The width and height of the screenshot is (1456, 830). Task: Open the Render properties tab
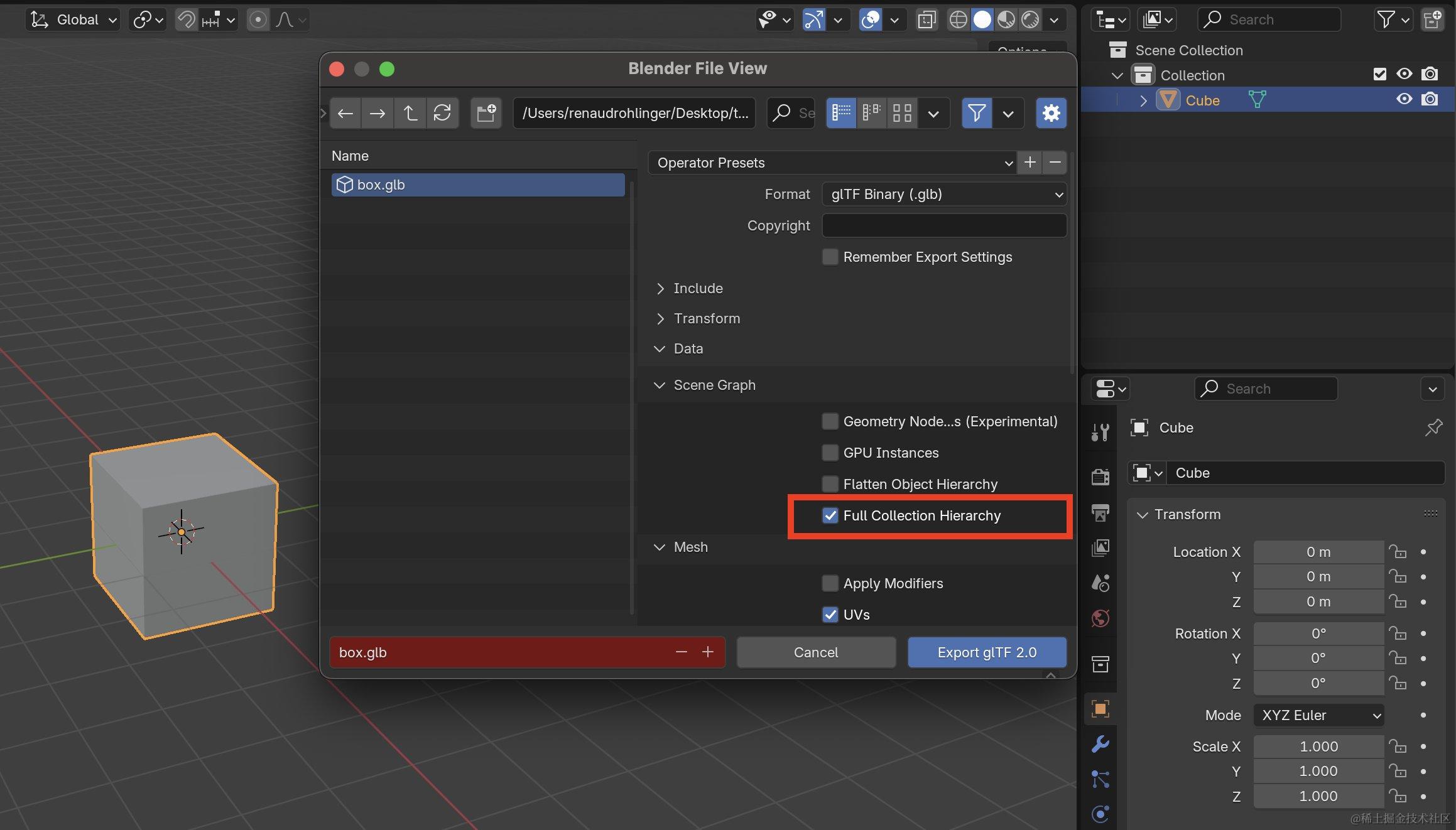point(1100,477)
